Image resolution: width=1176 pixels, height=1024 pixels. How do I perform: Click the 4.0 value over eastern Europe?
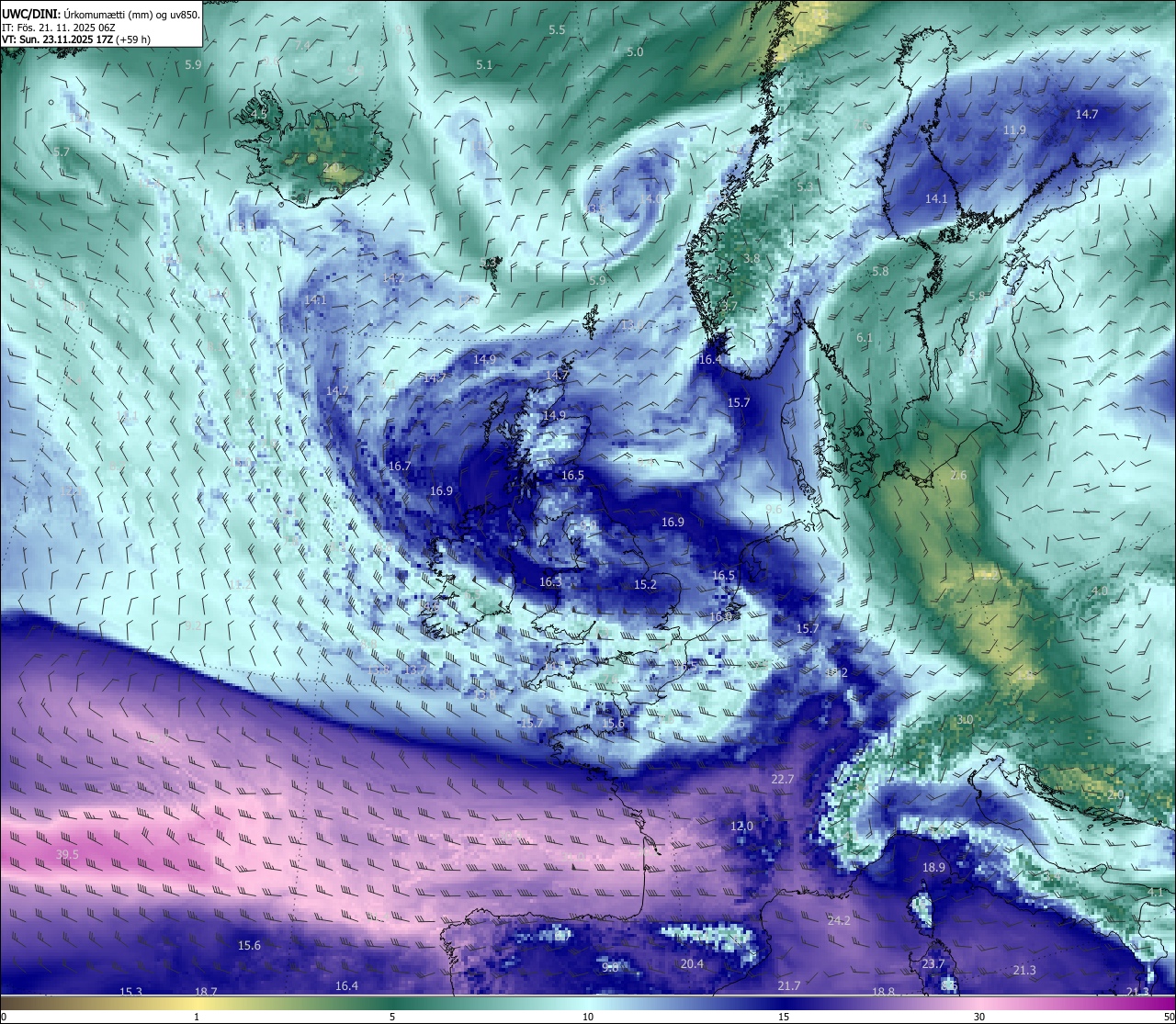pos(1099,591)
